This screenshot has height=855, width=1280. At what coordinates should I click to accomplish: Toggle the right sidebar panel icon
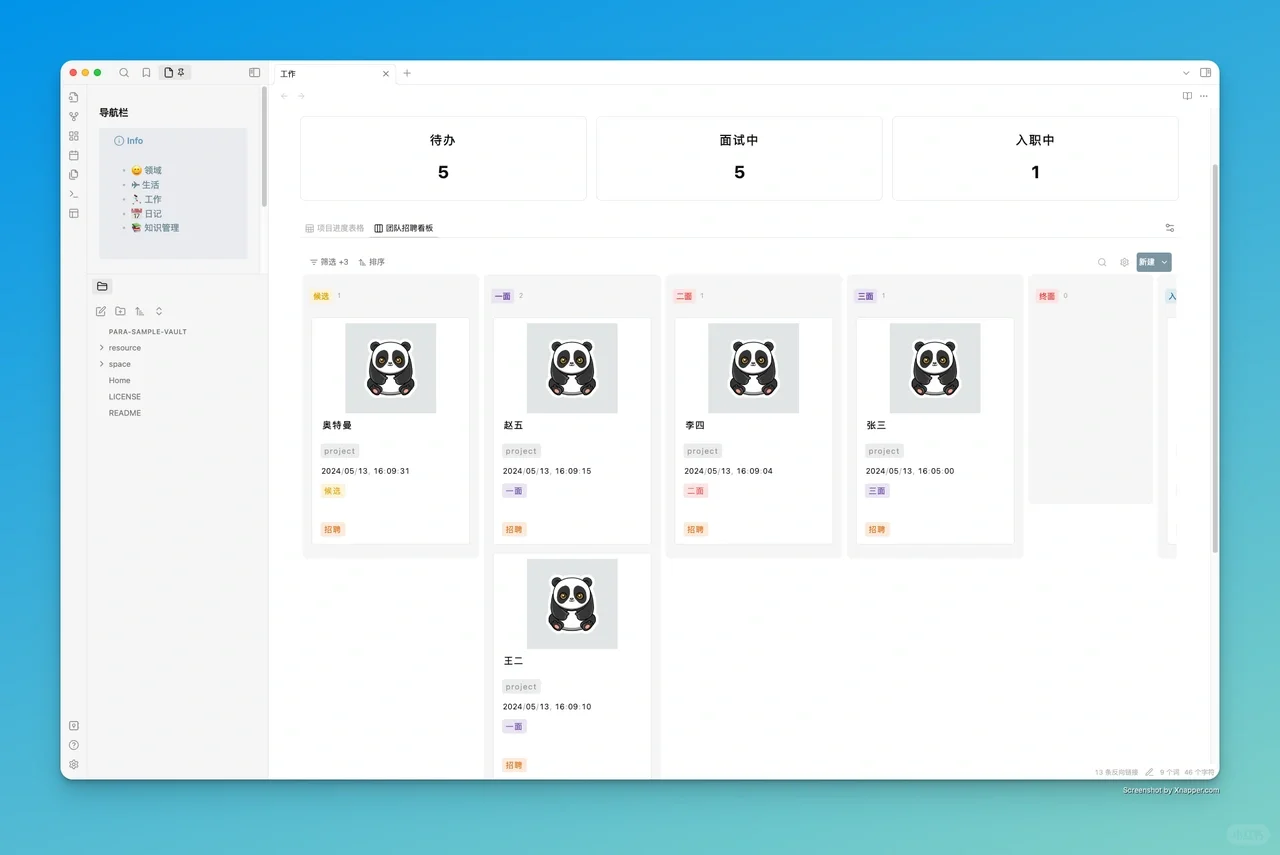pyautogui.click(x=1206, y=72)
